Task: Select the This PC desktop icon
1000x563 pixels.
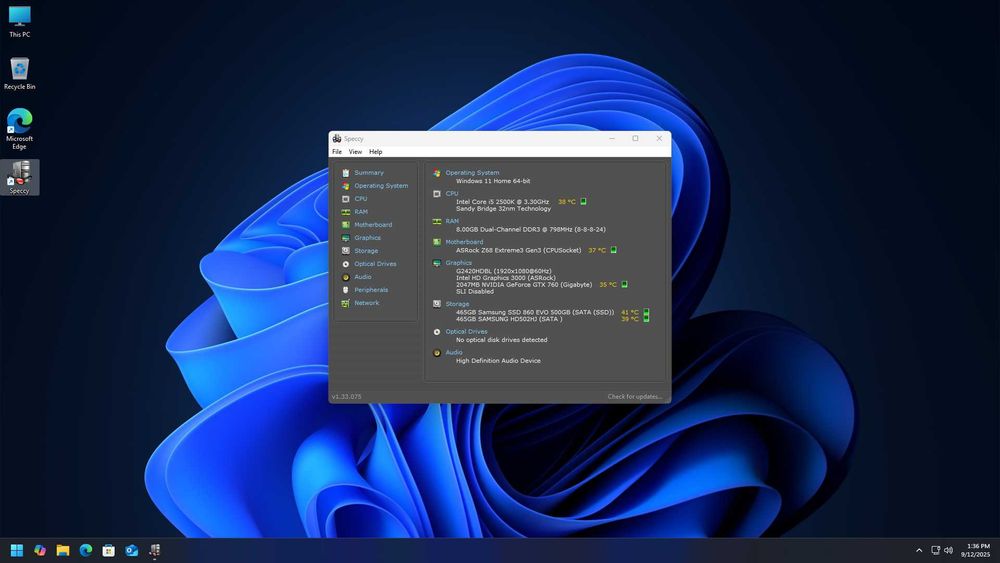Action: point(19,22)
